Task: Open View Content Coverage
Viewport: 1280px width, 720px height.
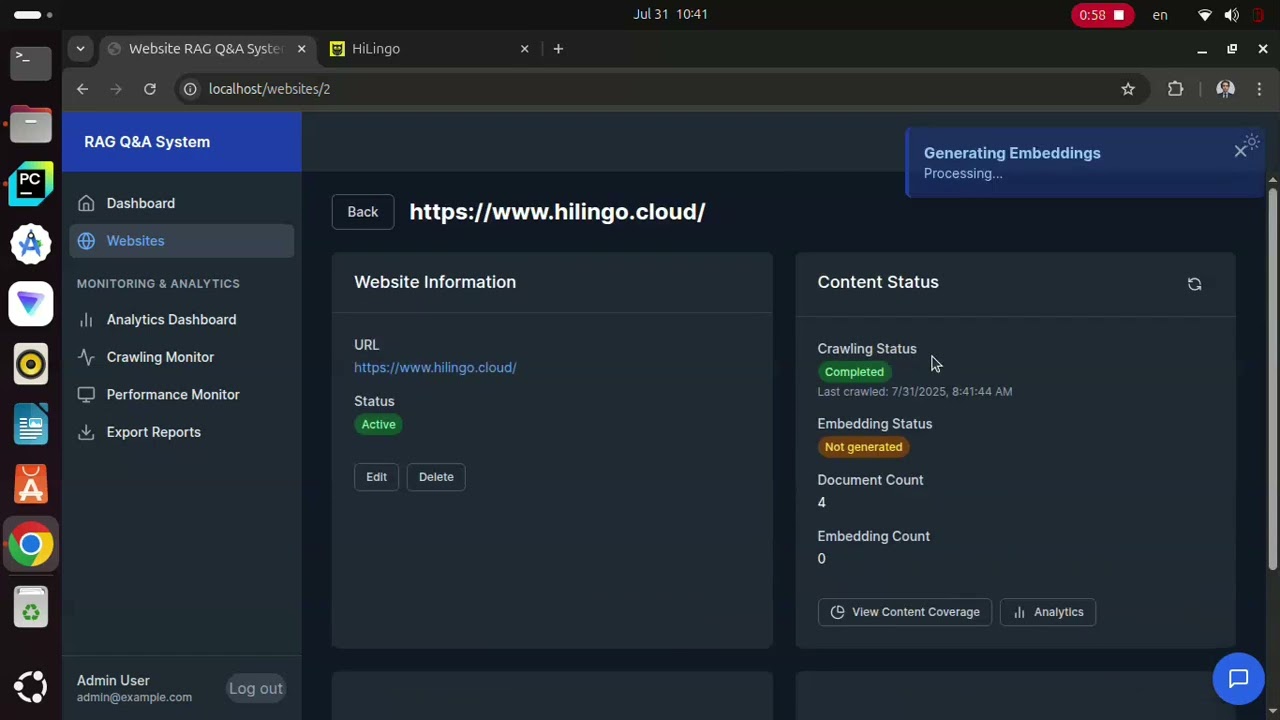Action: click(905, 612)
